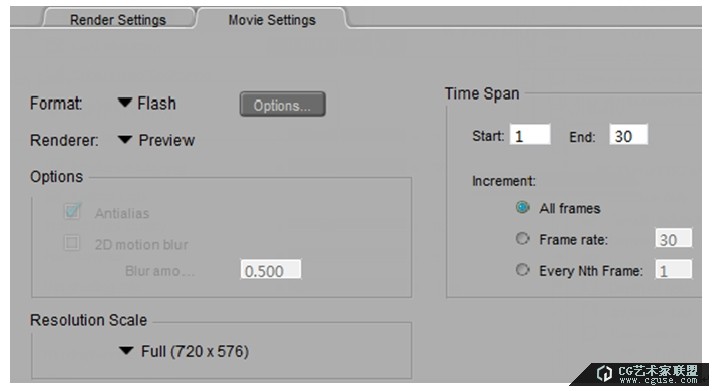Screen dimensions: 714x391
Task: Select the All frames radio button
Action: click(x=522, y=208)
